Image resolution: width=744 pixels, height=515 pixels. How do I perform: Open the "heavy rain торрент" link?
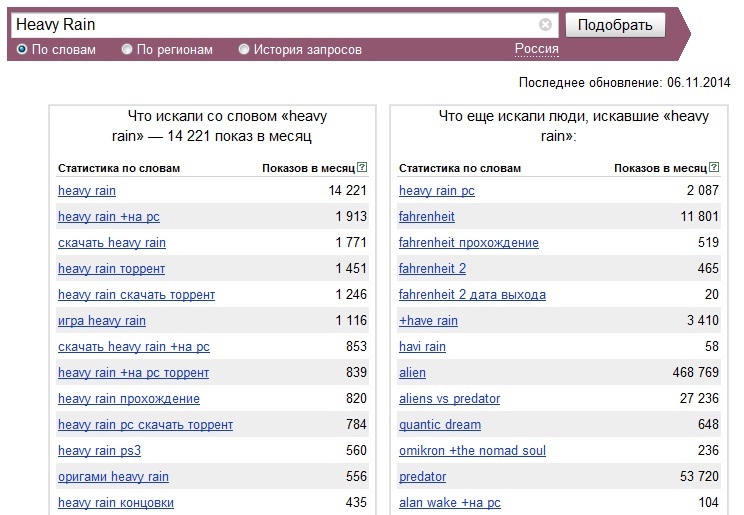click(x=112, y=269)
